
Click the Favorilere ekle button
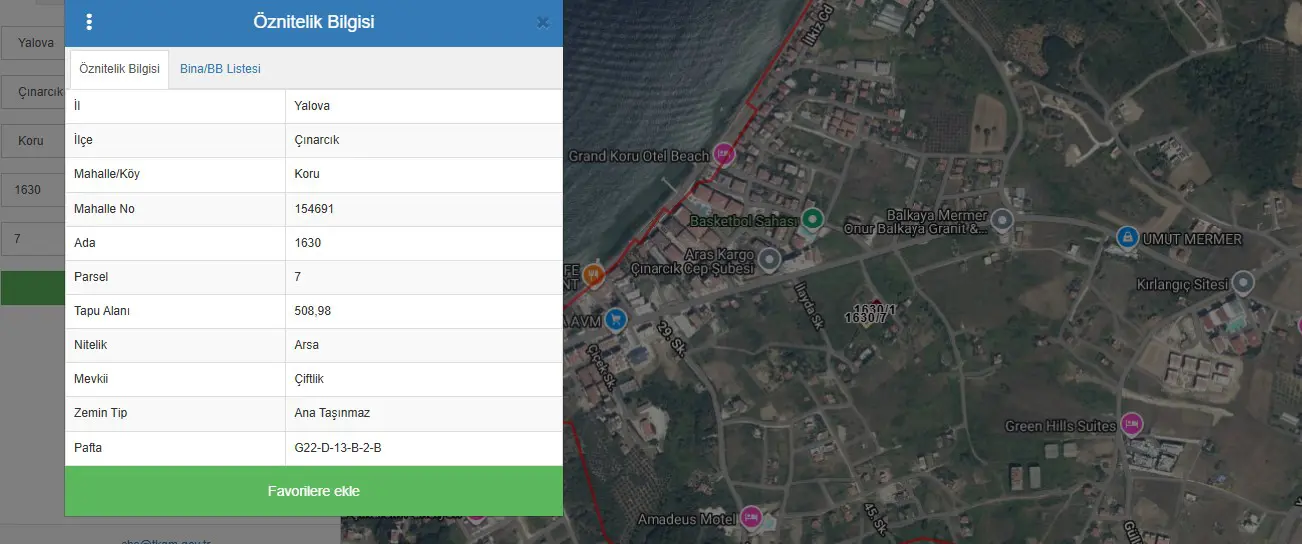tap(314, 491)
